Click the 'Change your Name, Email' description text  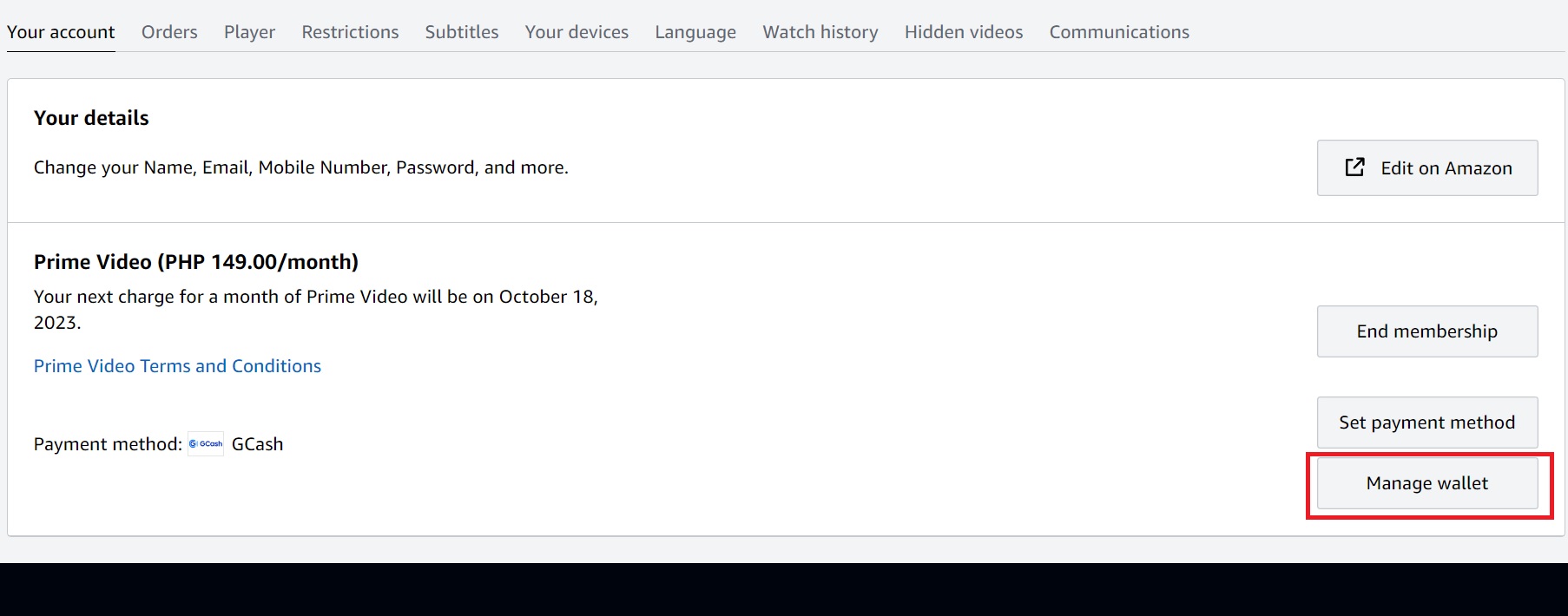[301, 167]
